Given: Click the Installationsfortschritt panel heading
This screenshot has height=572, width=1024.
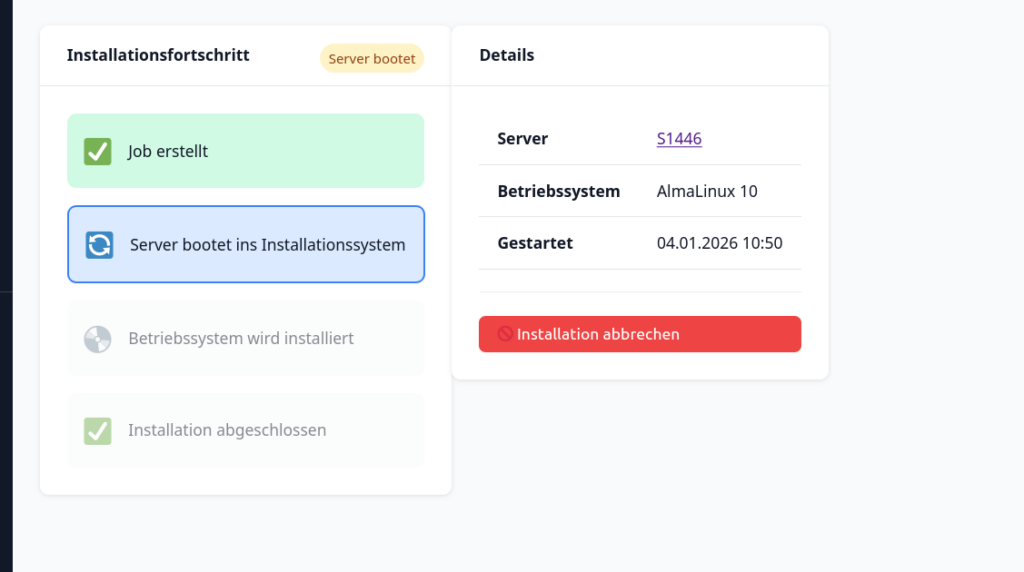Looking at the screenshot, I should (x=158, y=55).
